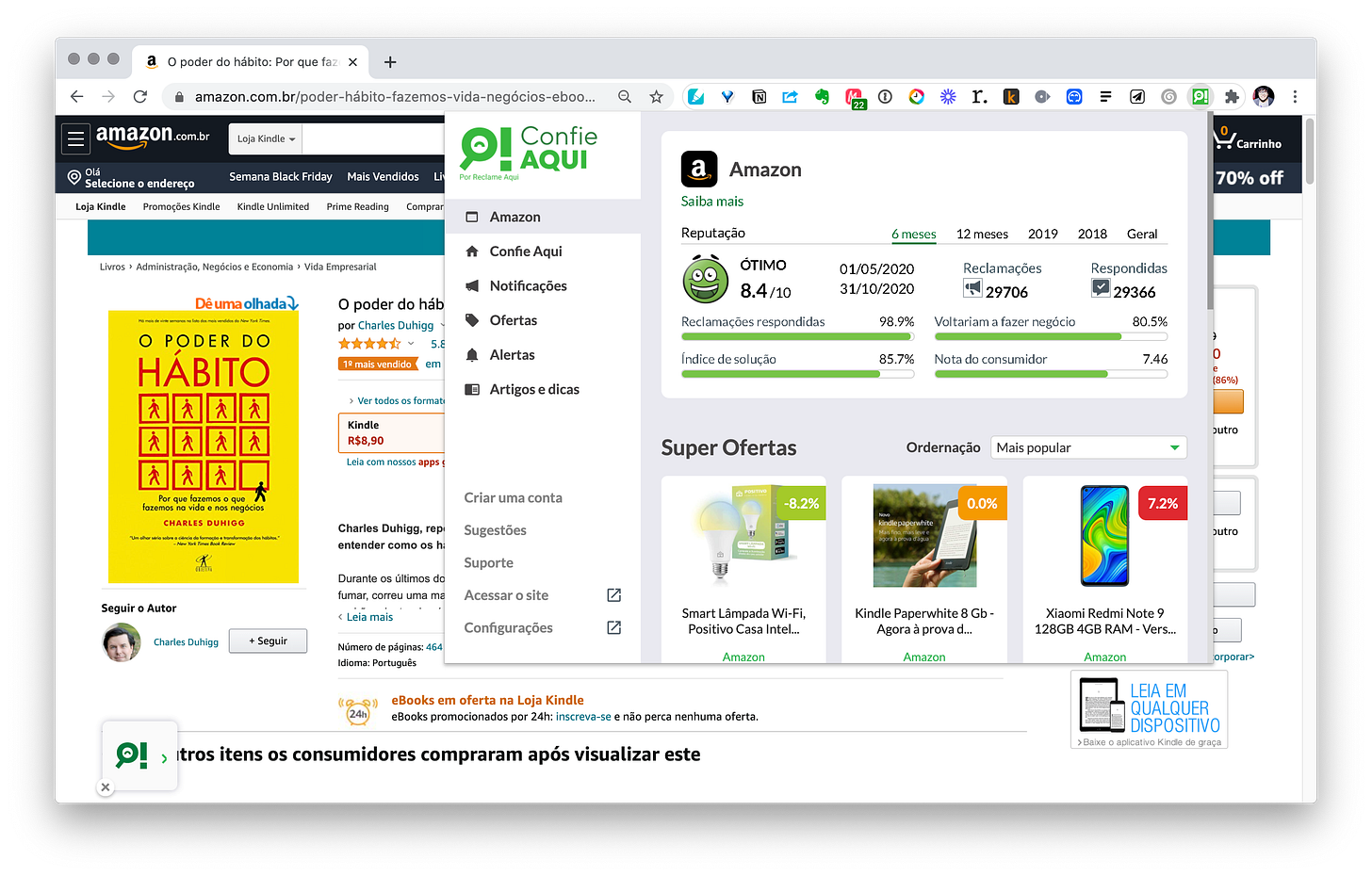Open Charles Duhigg author link beside avatar
The image size is (1372, 876).
(186, 642)
